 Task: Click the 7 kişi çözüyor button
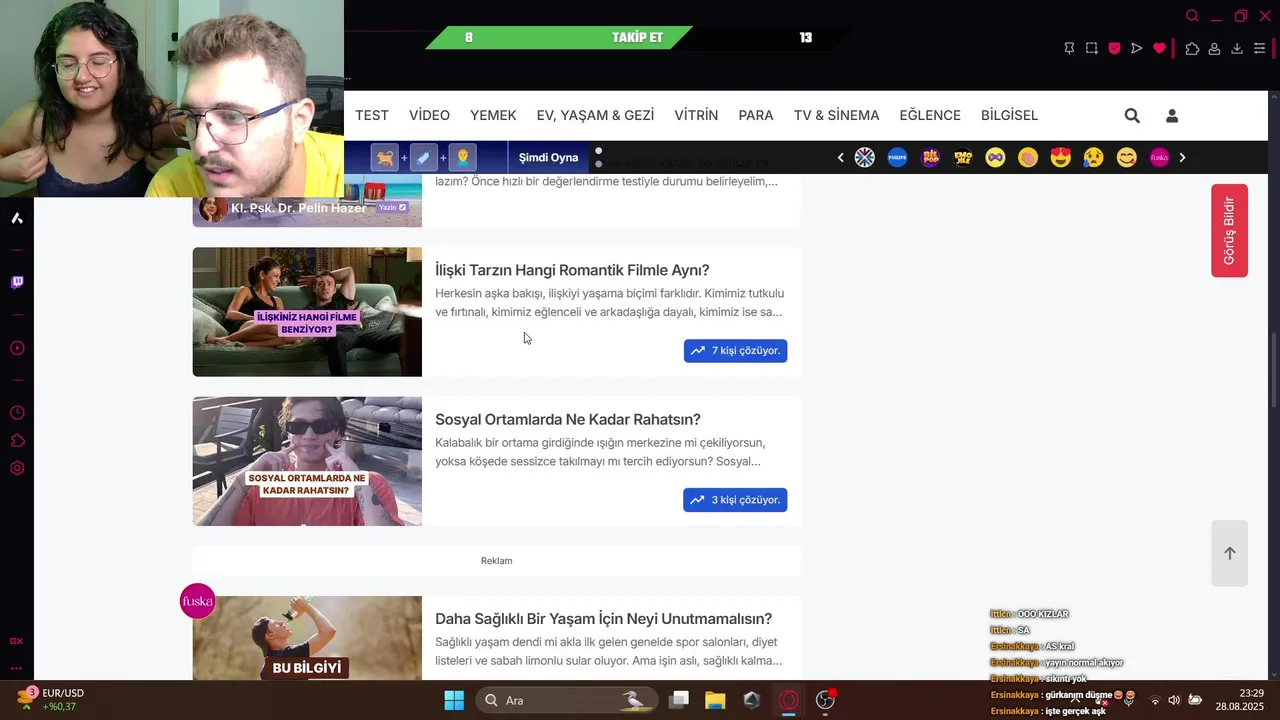click(735, 351)
